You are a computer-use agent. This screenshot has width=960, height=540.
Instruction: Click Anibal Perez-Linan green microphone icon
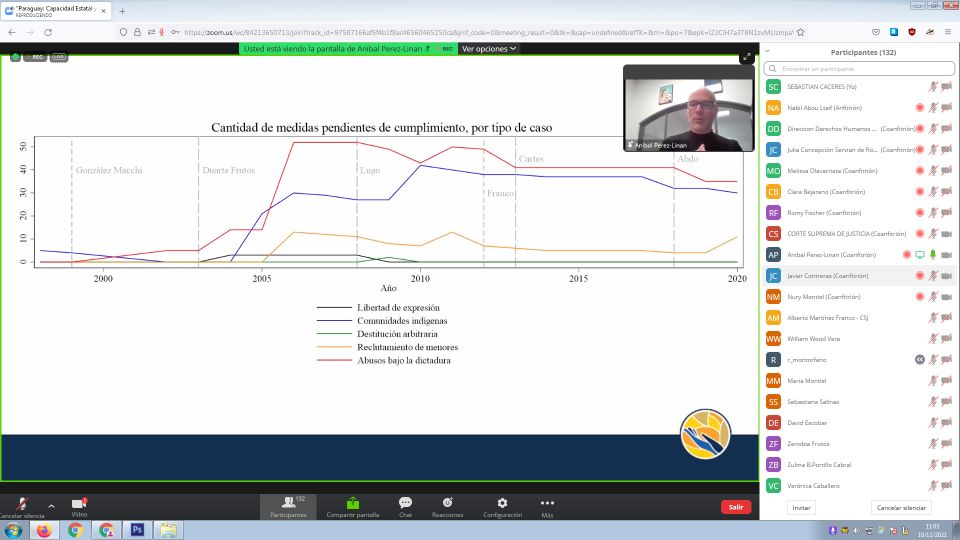point(933,255)
